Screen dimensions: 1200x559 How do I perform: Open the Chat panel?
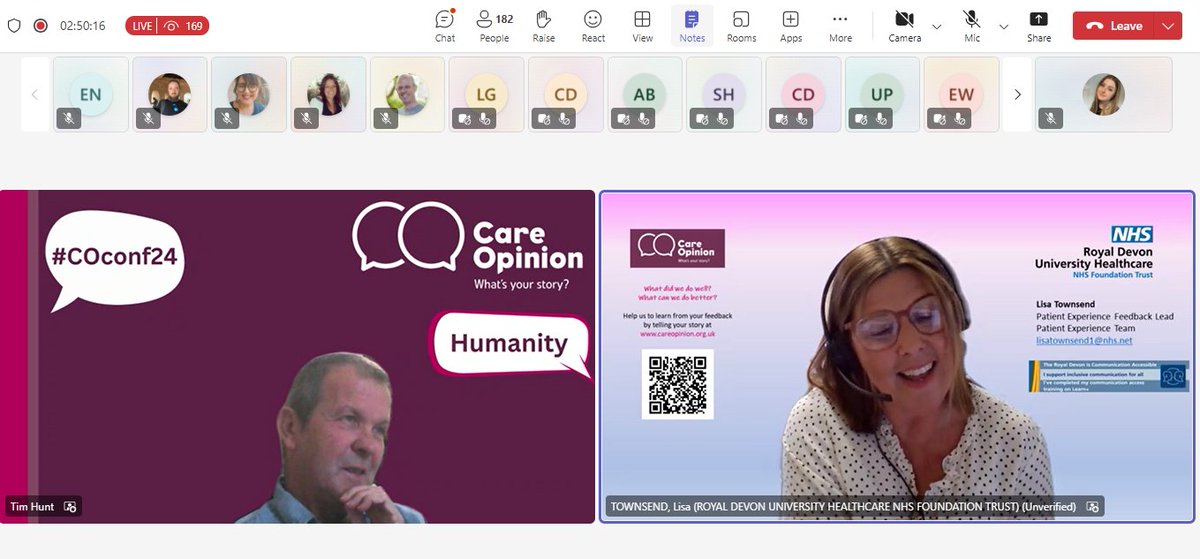(445, 26)
